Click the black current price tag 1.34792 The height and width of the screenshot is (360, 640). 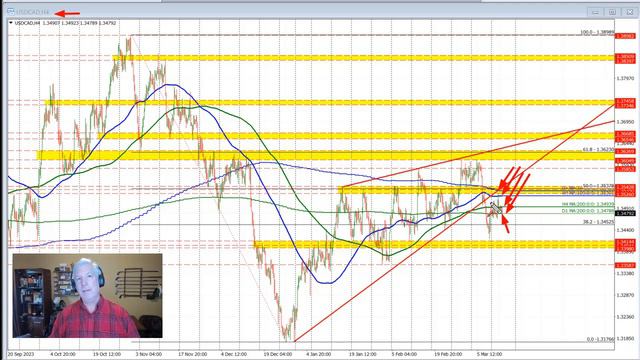(x=625, y=213)
